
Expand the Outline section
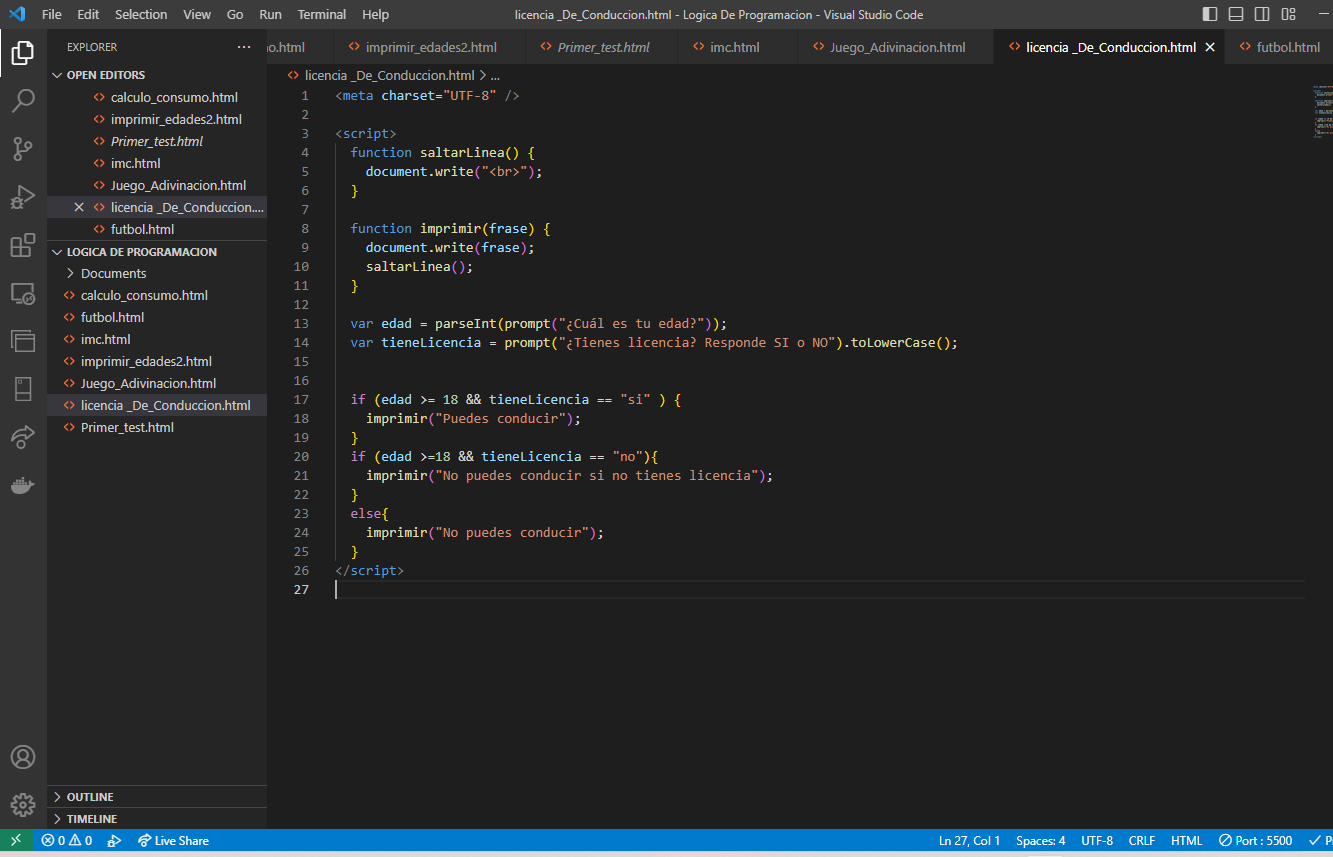157,797
